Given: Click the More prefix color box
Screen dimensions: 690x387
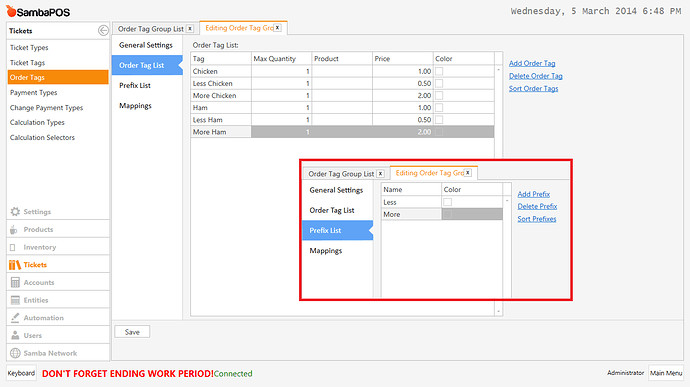Looking at the screenshot, I should [x=448, y=214].
